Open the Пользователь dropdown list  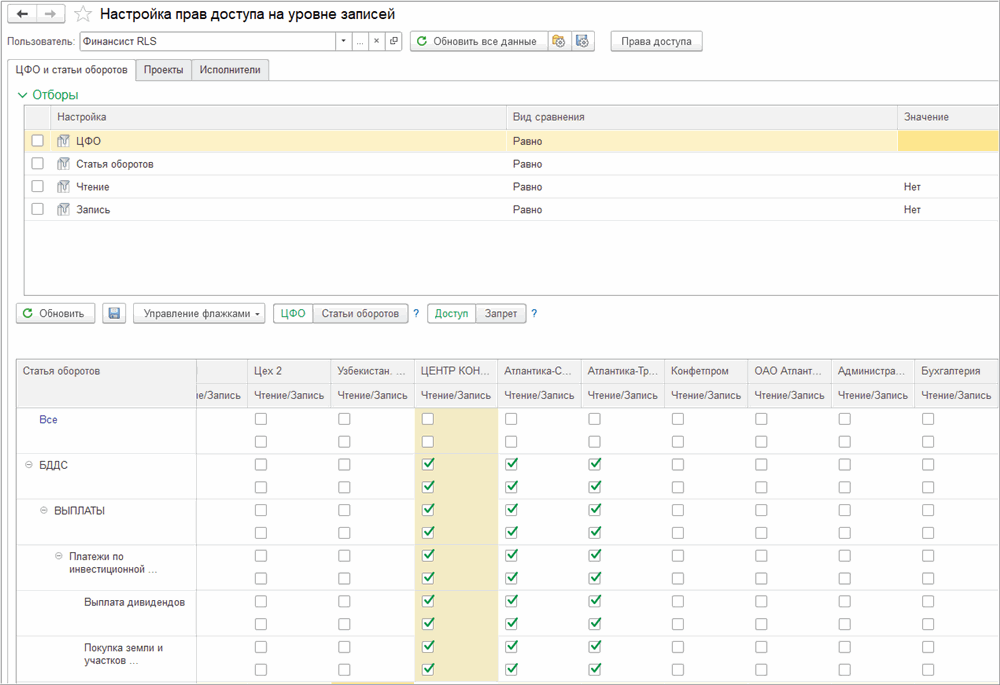click(343, 41)
